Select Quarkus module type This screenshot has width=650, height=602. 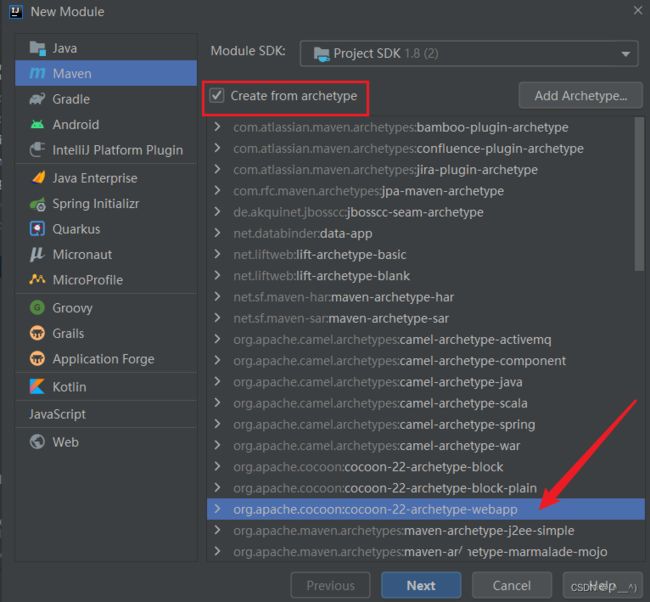(106, 229)
